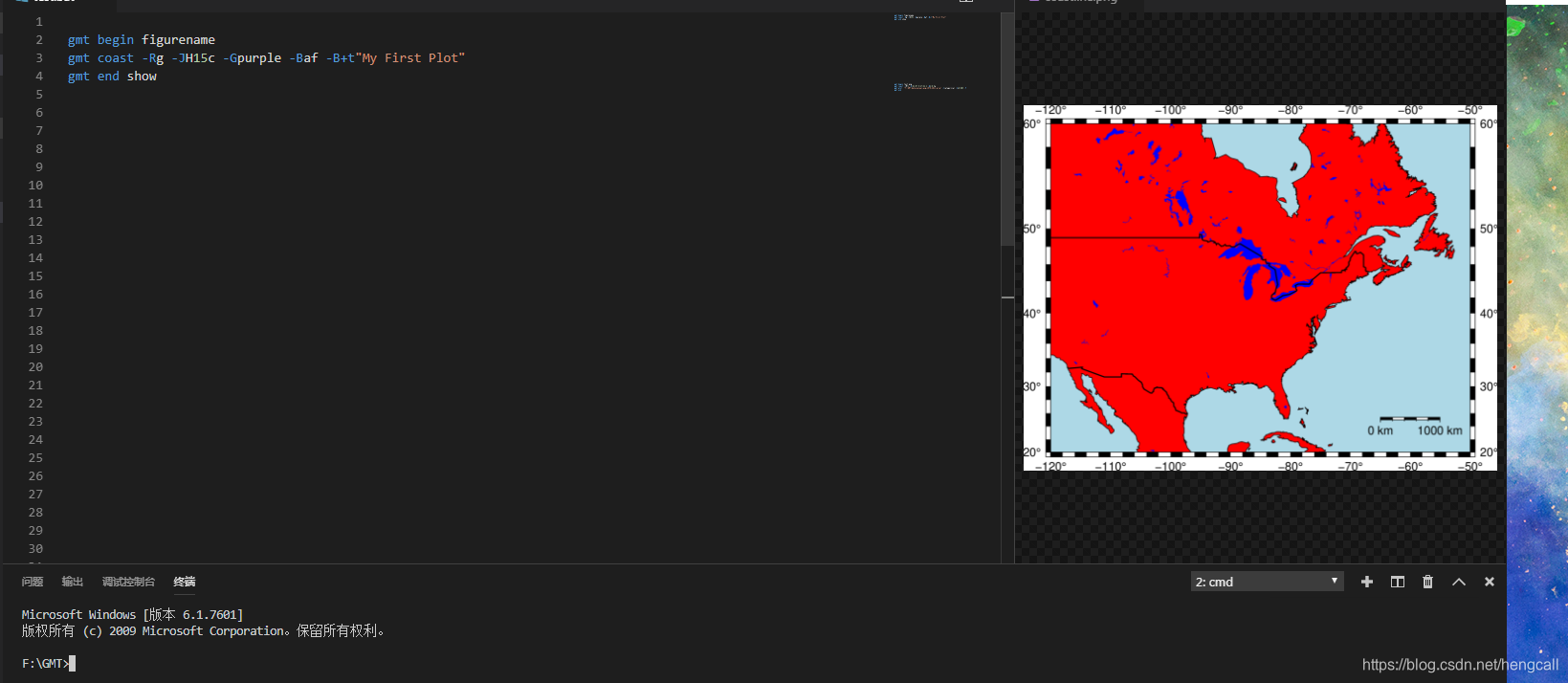Switch to the 问题 panel tab

pos(33,582)
